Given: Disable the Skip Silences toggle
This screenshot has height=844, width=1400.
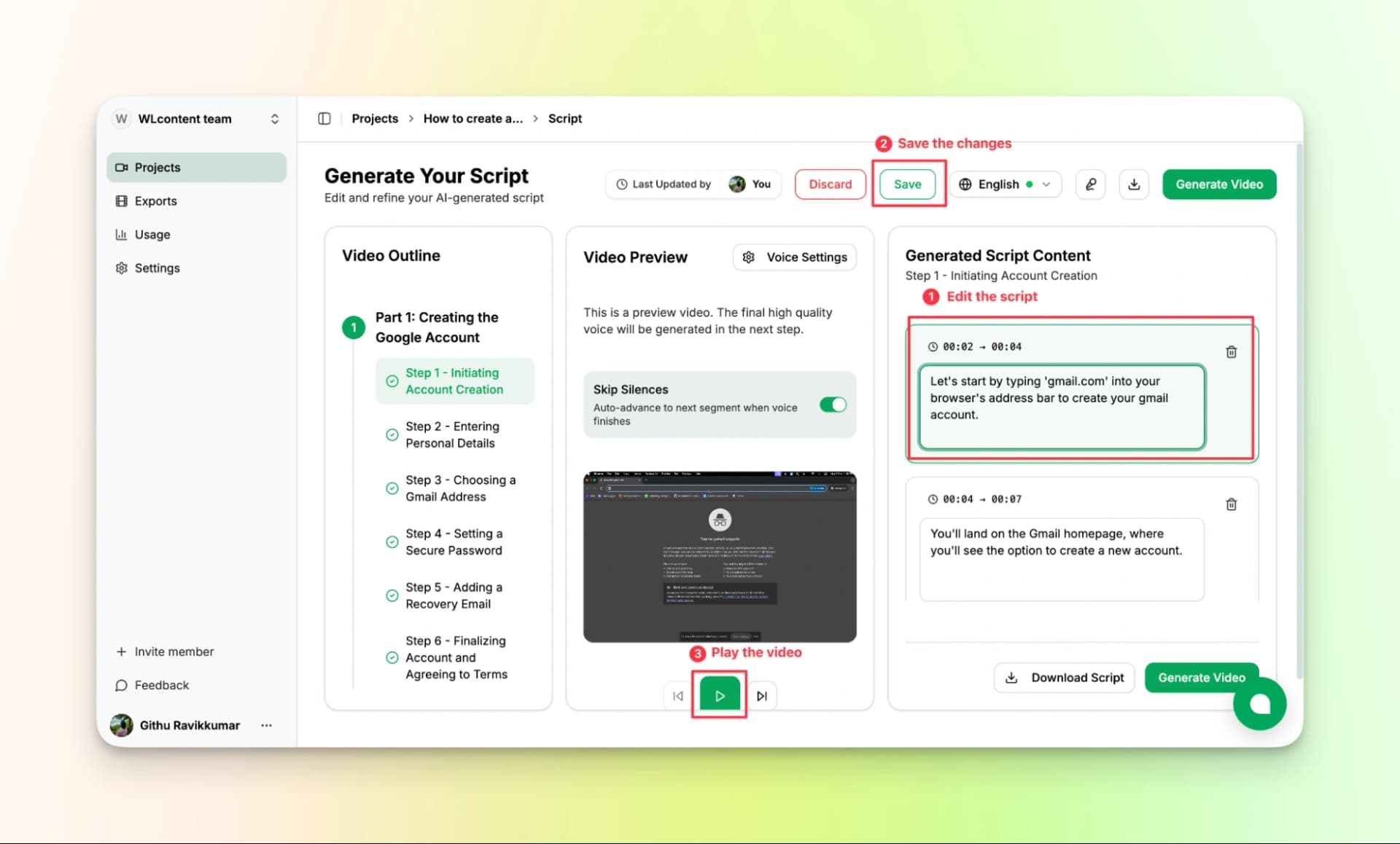Looking at the screenshot, I should point(832,405).
